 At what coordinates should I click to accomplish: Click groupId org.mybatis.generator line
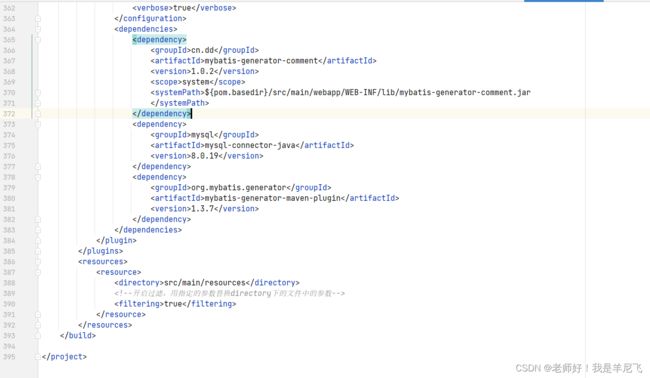click(241, 188)
